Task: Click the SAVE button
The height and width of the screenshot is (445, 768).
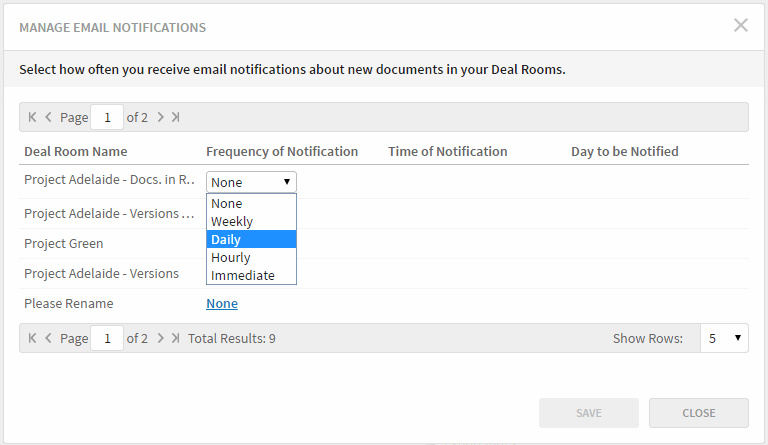Action: (589, 413)
